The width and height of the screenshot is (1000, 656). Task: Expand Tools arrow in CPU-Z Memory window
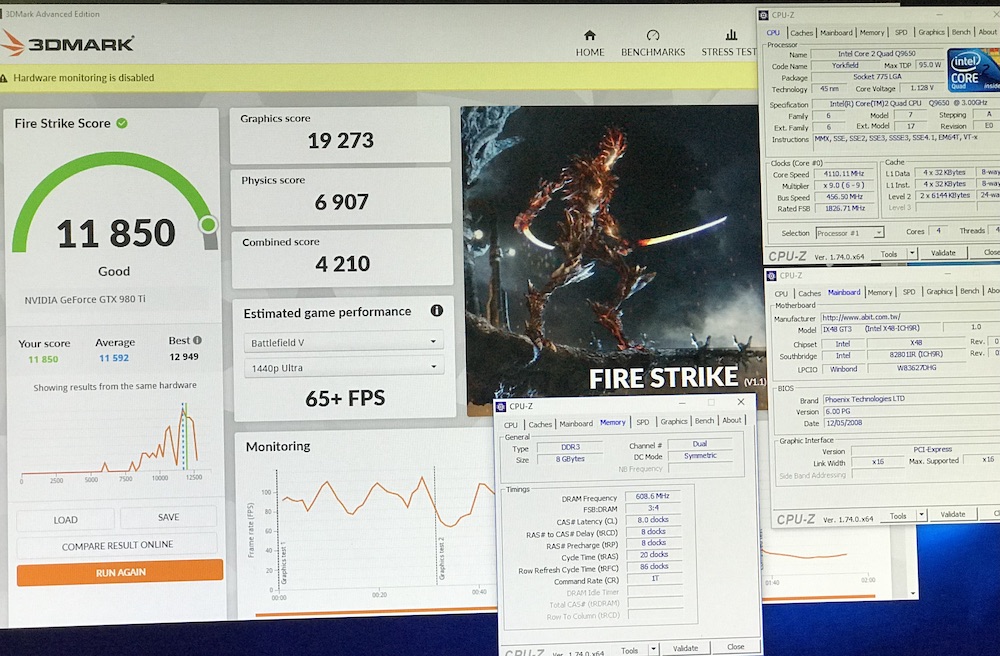[x=653, y=649]
